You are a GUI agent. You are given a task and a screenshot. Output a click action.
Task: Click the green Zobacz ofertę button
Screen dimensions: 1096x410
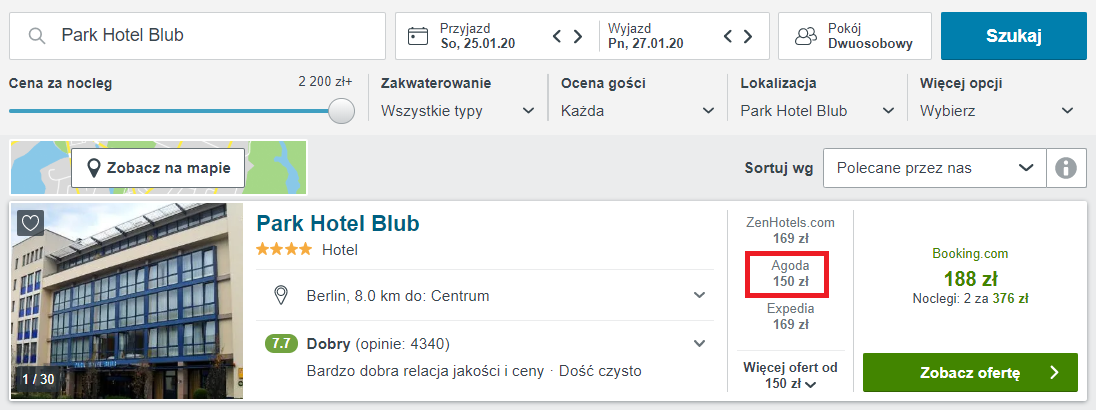click(969, 373)
